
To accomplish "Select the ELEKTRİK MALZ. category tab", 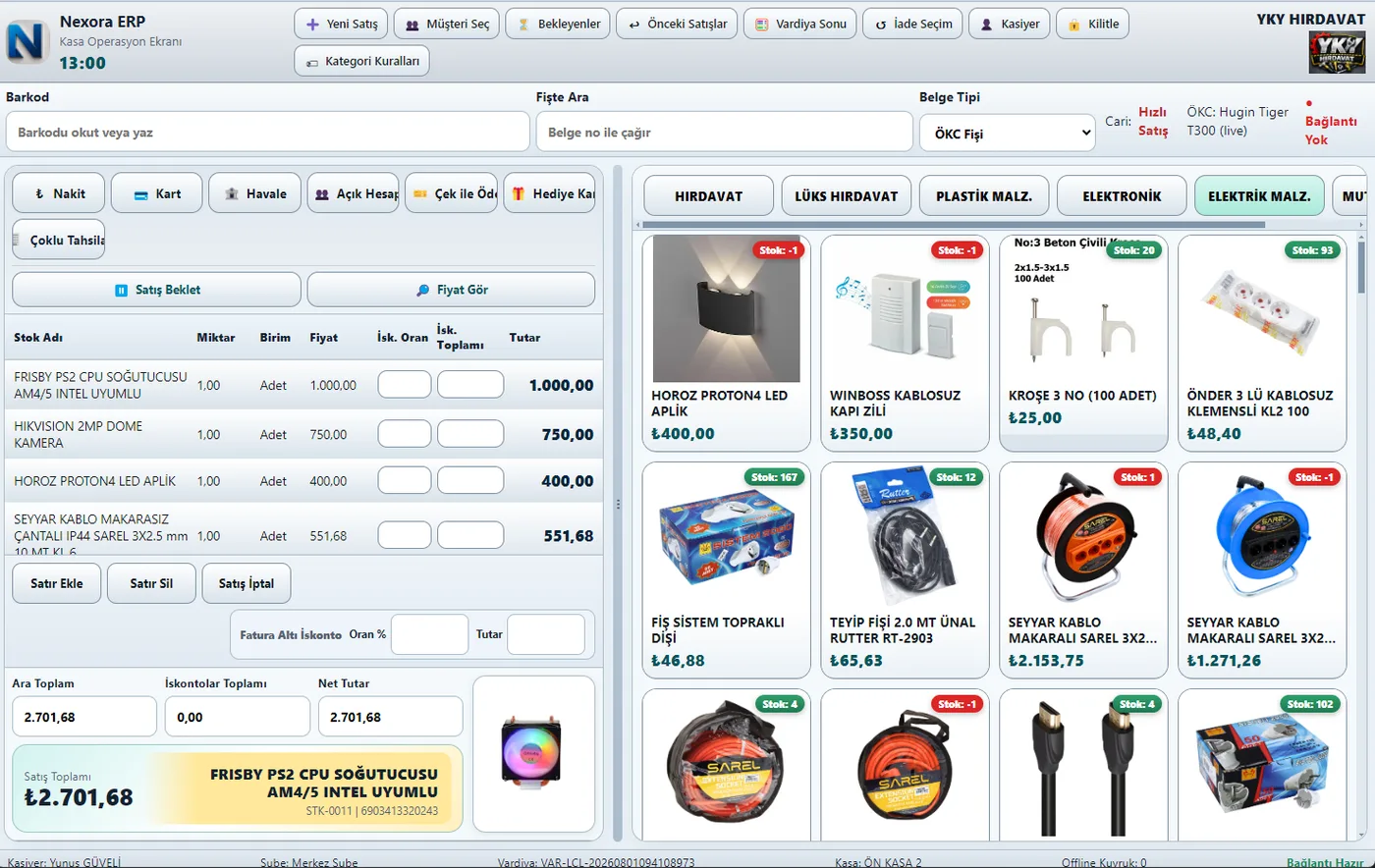I will pyautogui.click(x=1259, y=195).
